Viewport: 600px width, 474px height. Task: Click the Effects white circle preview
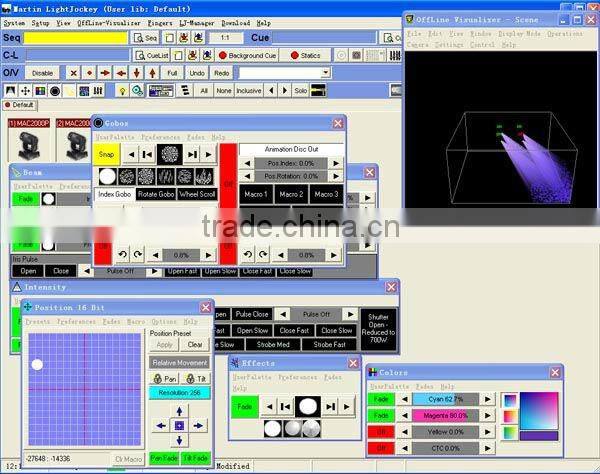[x=308, y=406]
